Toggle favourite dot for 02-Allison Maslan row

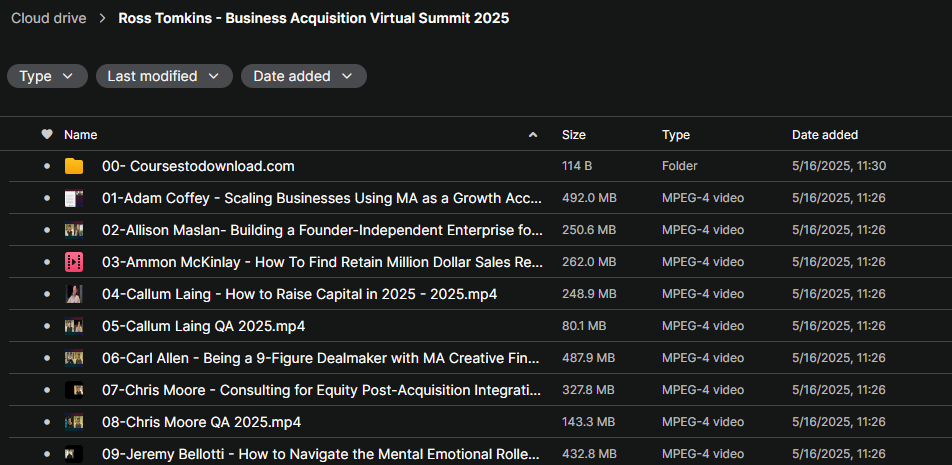coord(47,230)
